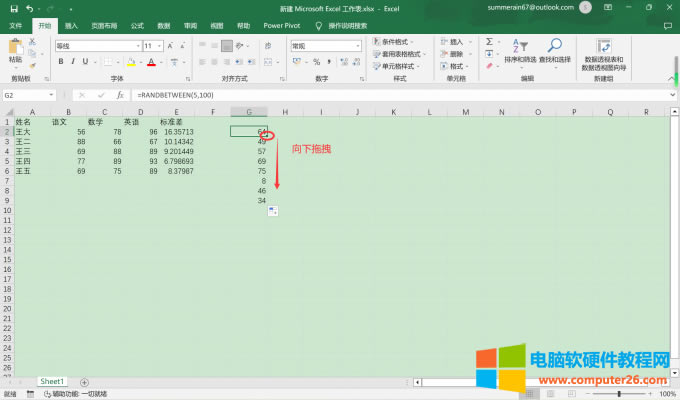The height and width of the screenshot is (400, 680).
Task: Click the 文件 (File) menu button
Action: pyautogui.click(x=15, y=25)
